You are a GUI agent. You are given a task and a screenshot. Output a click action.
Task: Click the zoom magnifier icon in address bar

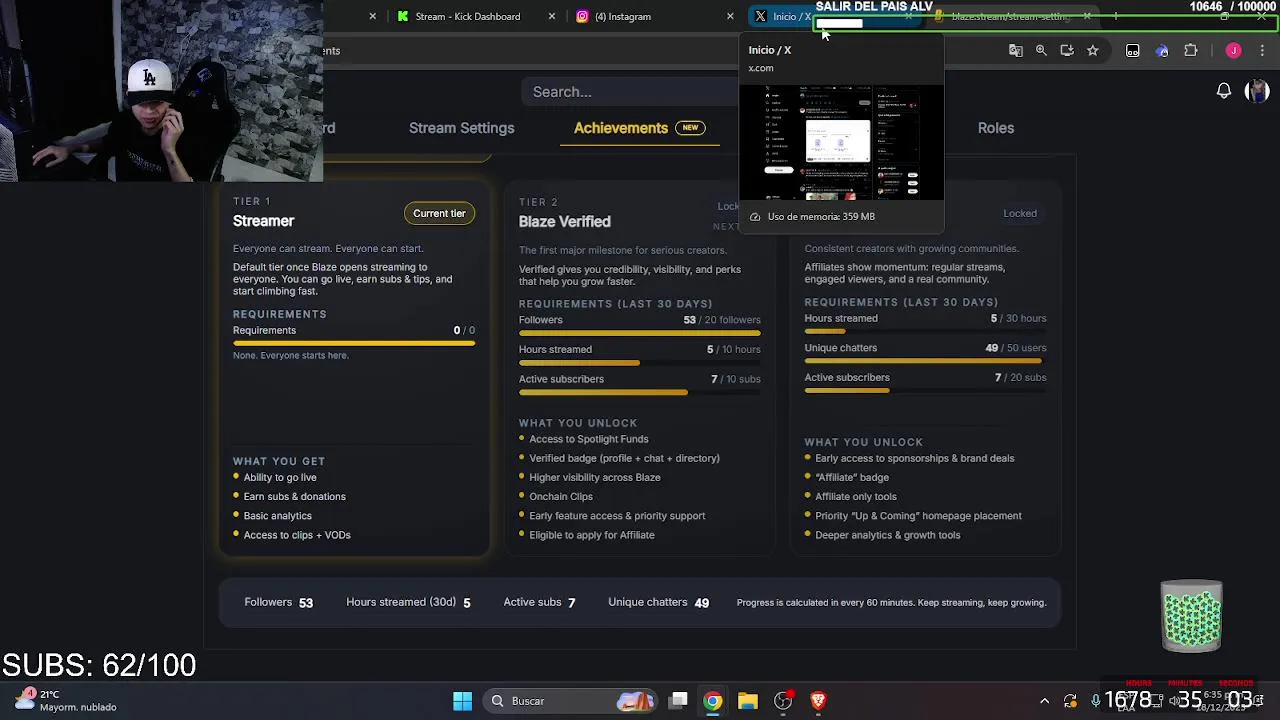point(1041,50)
